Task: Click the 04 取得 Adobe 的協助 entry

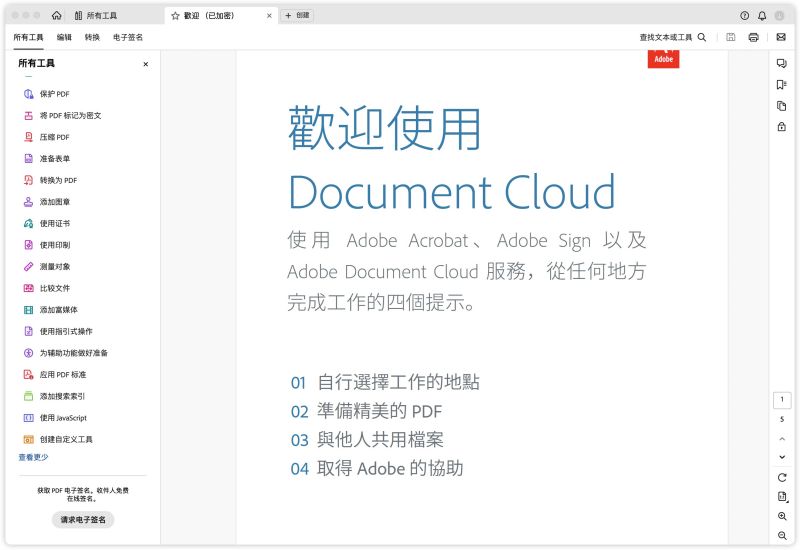Action: pos(377,468)
